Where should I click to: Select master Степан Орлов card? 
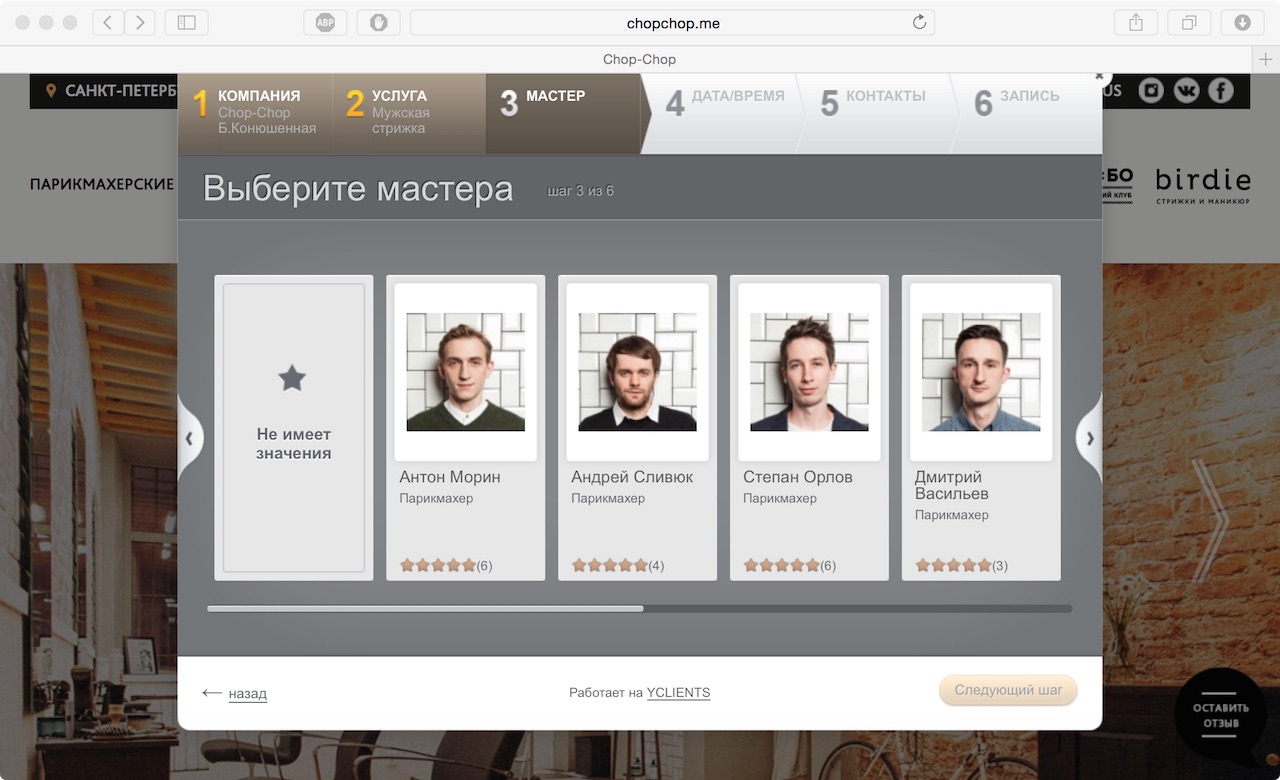[809, 427]
